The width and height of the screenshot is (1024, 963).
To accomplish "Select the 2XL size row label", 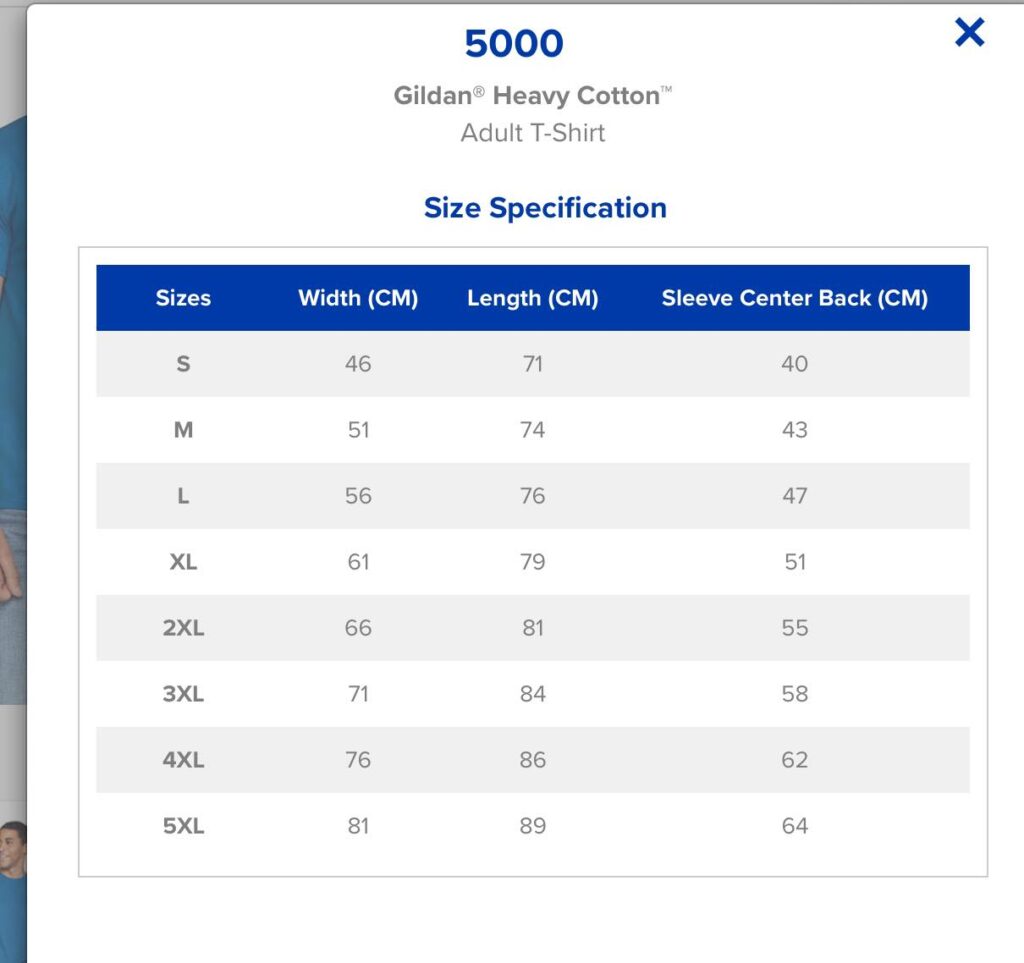I will coord(184,627).
